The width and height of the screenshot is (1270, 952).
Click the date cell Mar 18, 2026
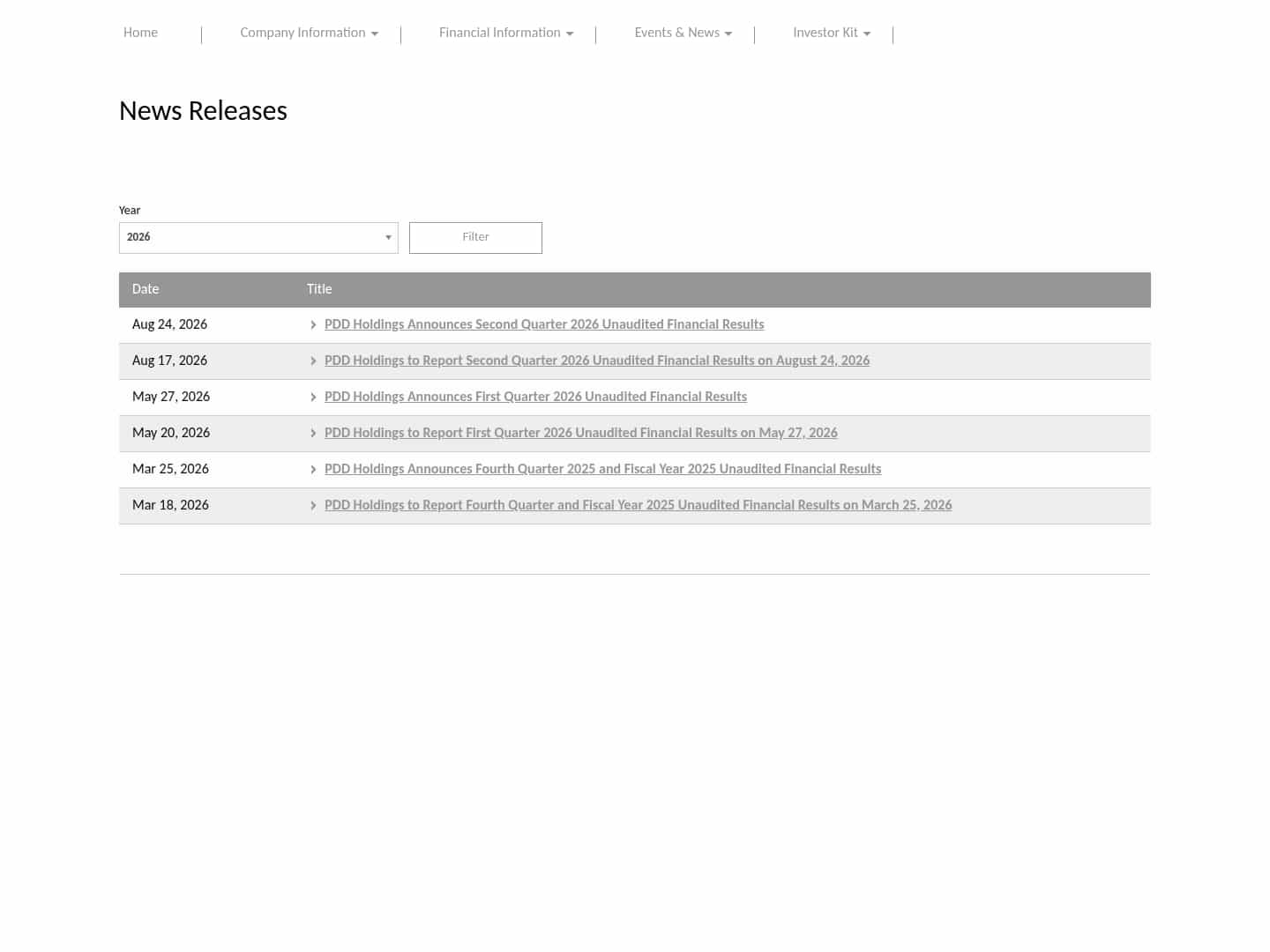click(170, 505)
